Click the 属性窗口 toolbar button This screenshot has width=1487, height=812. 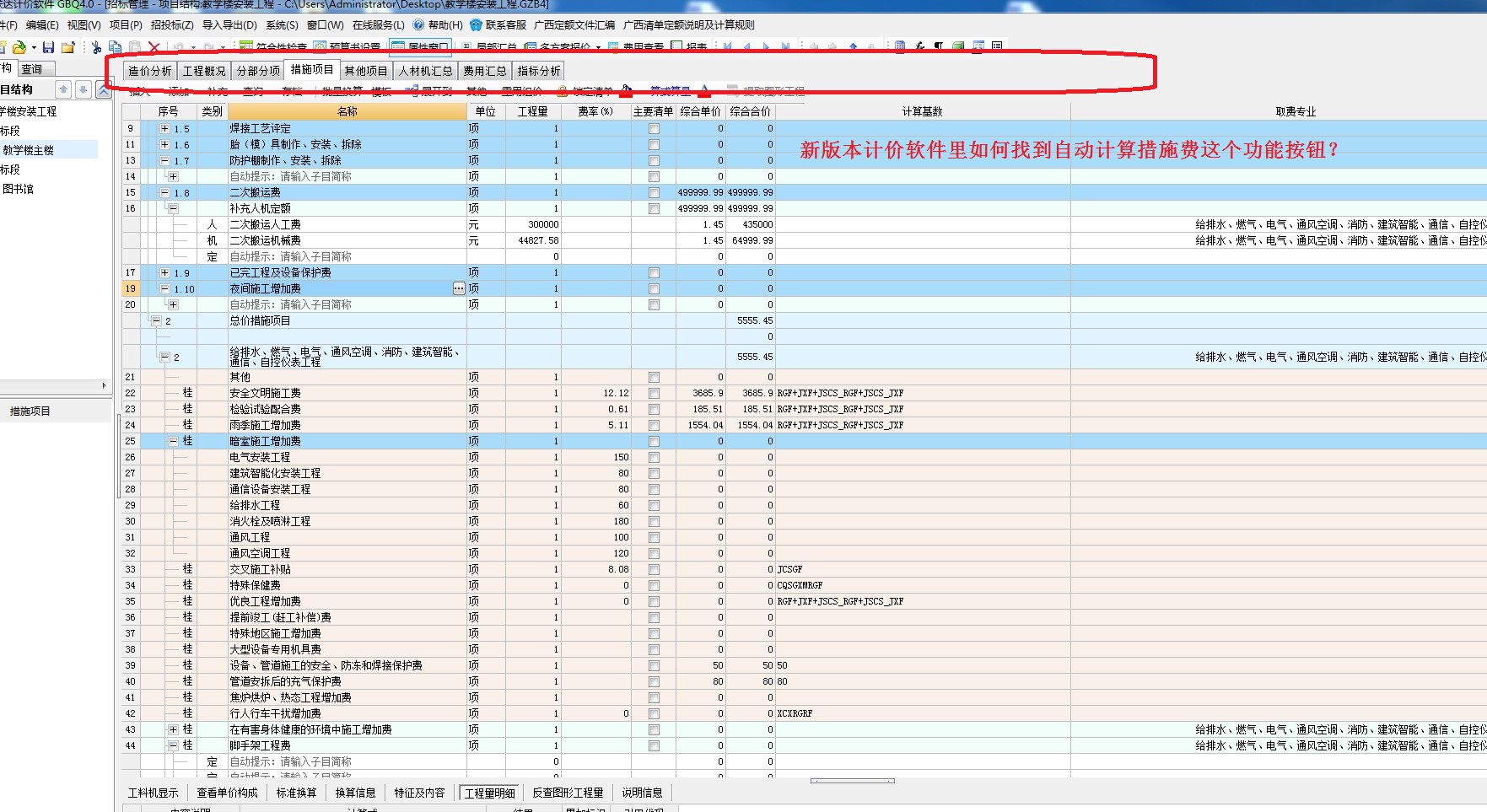pos(421,47)
